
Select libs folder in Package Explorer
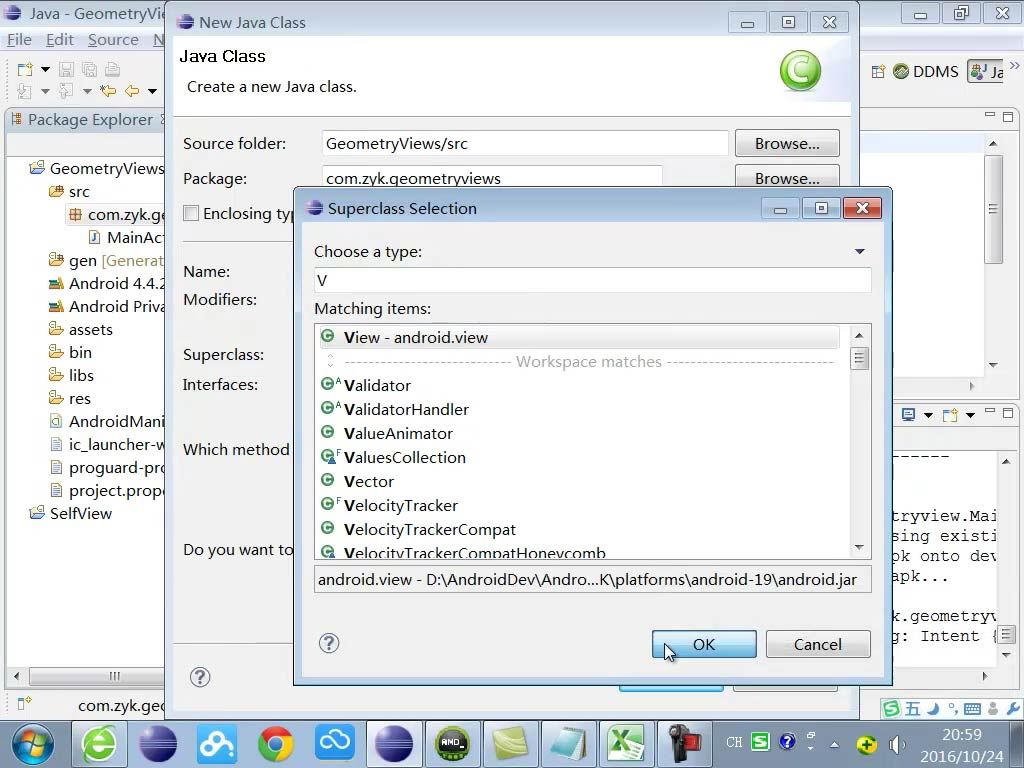click(x=71, y=376)
